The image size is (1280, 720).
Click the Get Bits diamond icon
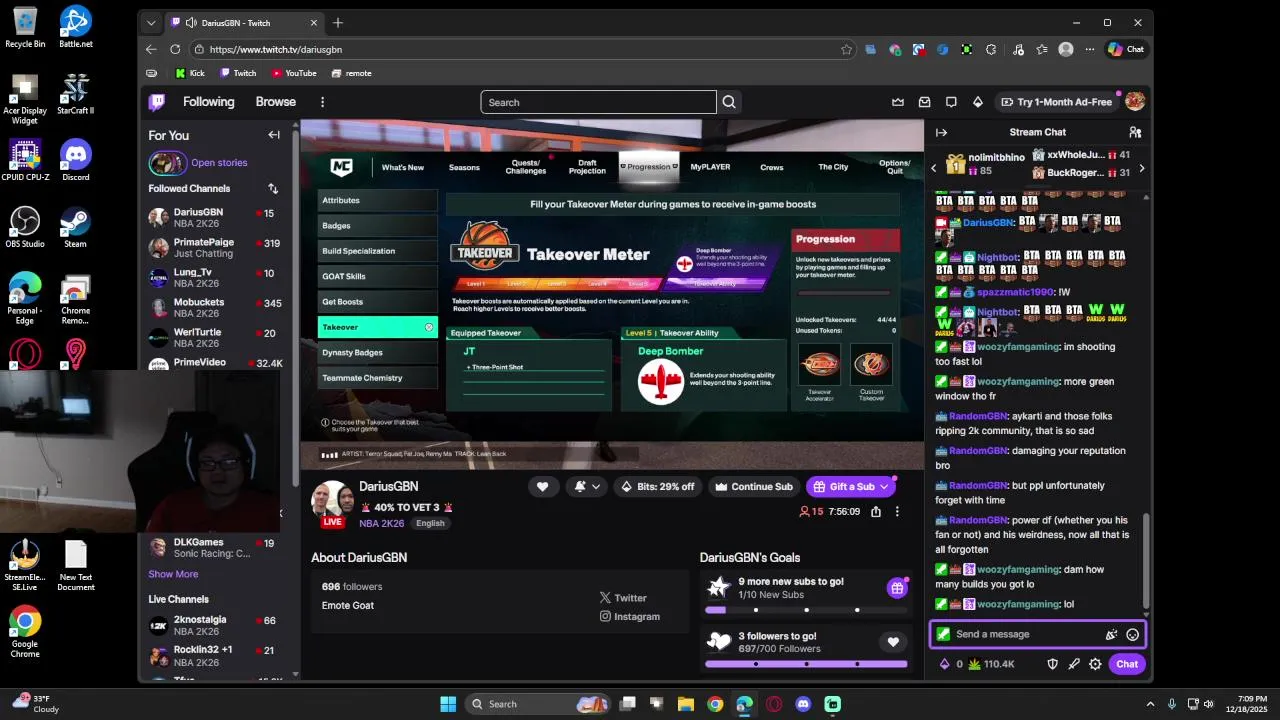click(x=978, y=102)
